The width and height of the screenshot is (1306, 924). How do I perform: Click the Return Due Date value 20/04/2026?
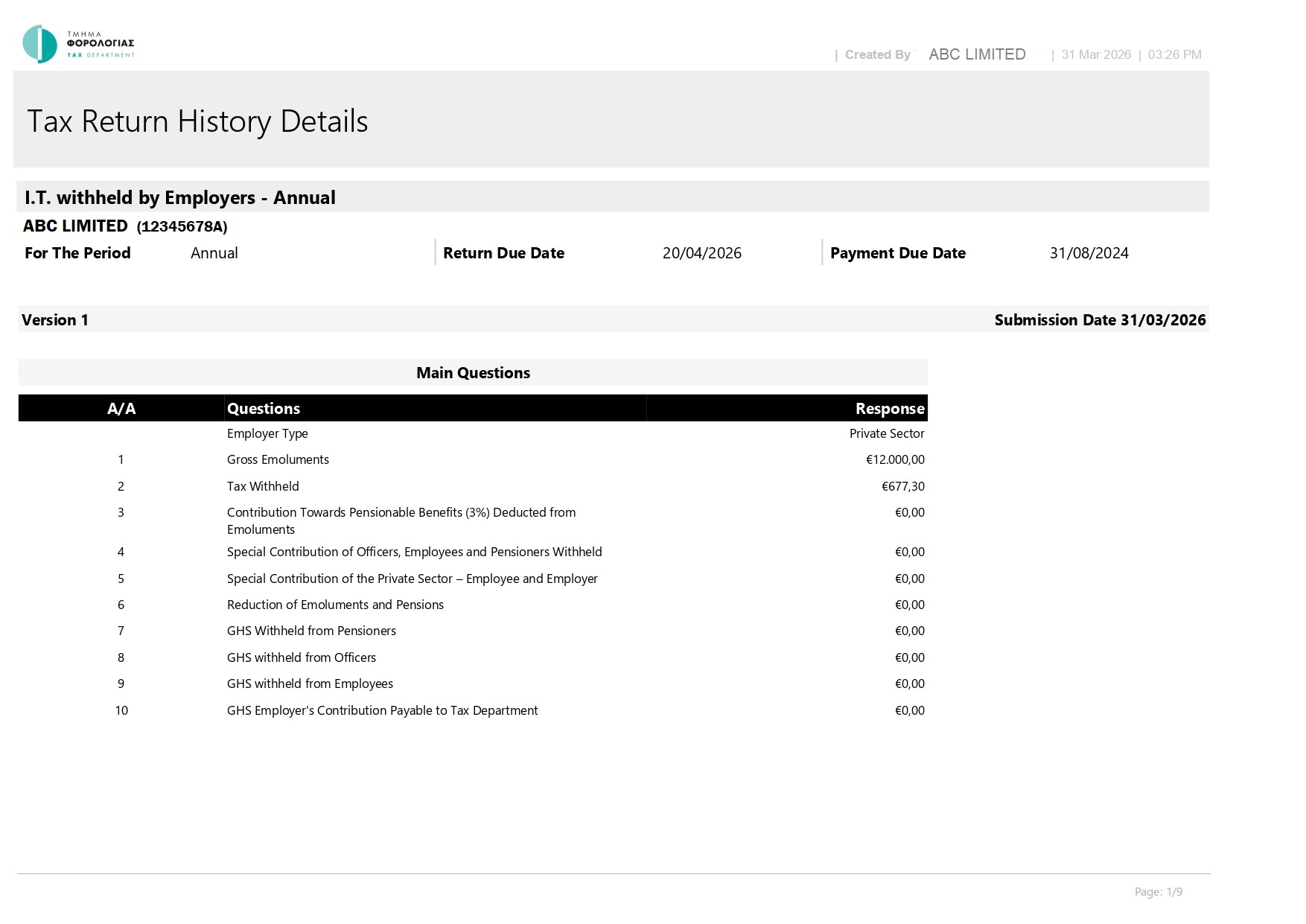(702, 253)
